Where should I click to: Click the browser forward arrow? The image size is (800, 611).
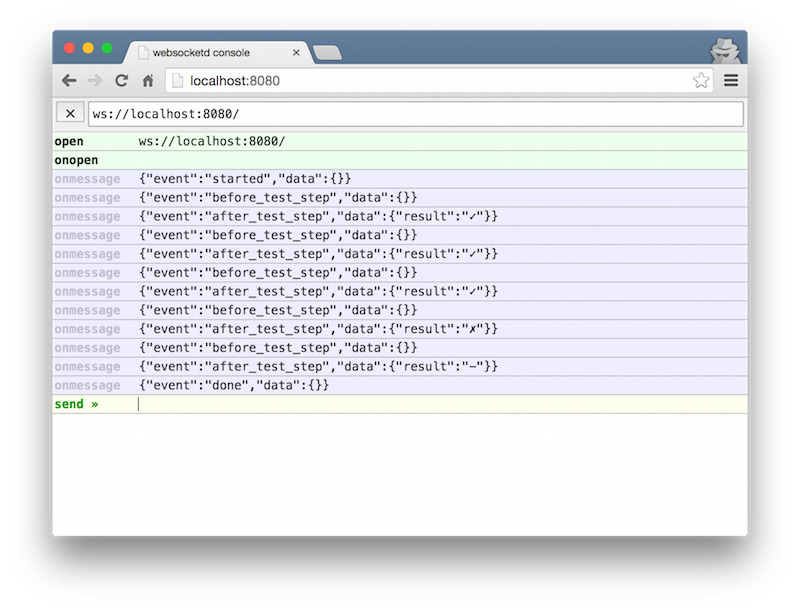(x=94, y=81)
